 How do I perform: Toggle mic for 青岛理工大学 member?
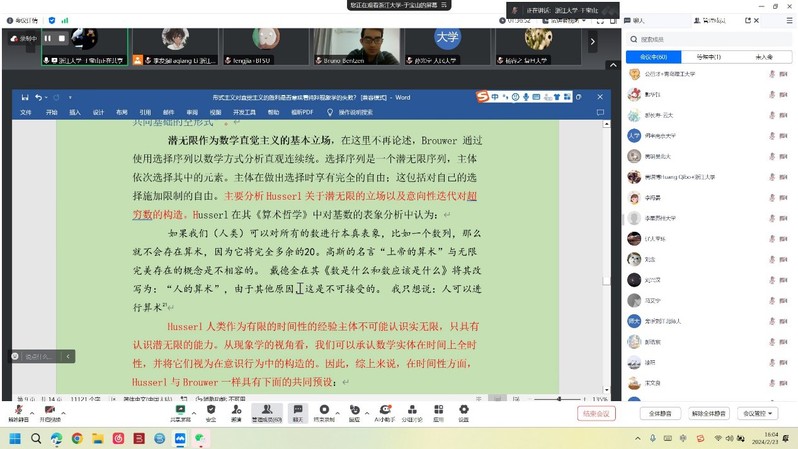[x=772, y=74]
